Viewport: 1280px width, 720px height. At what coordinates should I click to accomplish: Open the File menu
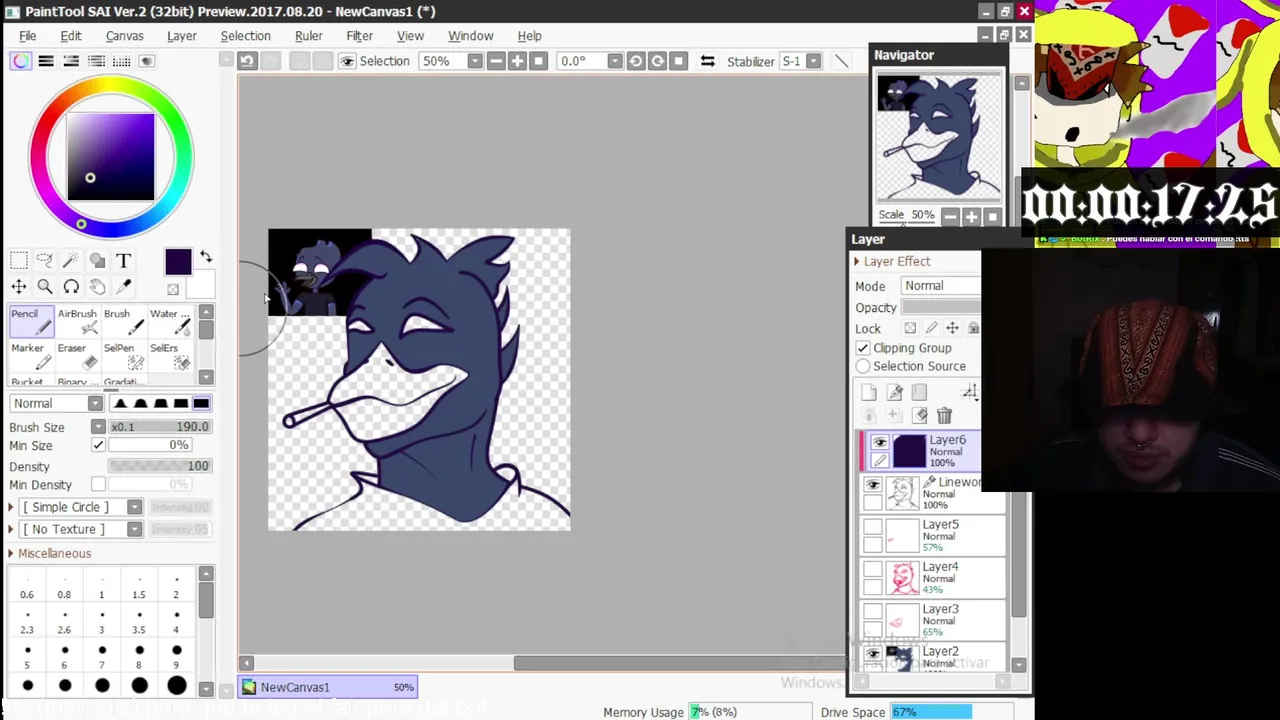pyautogui.click(x=28, y=36)
